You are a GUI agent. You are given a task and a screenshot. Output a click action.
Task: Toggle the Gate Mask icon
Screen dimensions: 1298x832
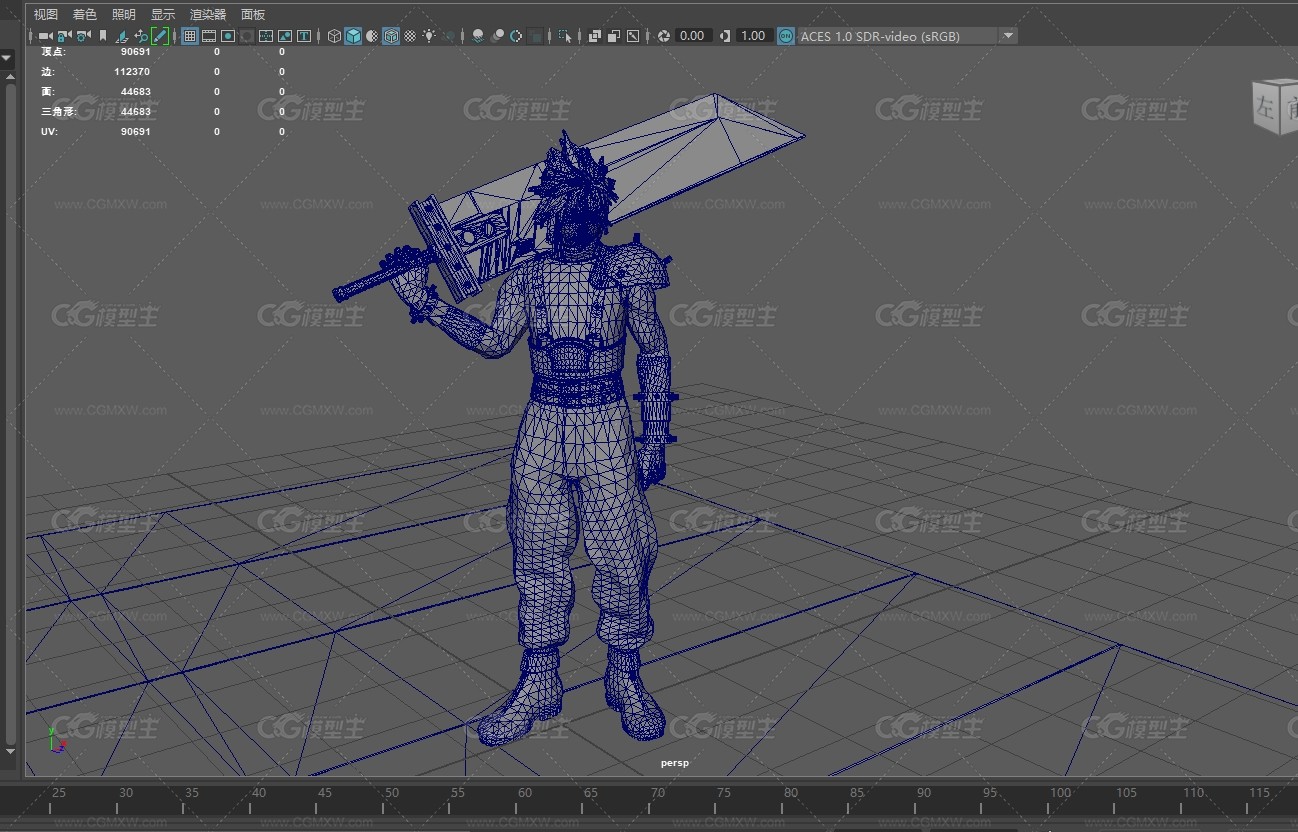(x=246, y=36)
